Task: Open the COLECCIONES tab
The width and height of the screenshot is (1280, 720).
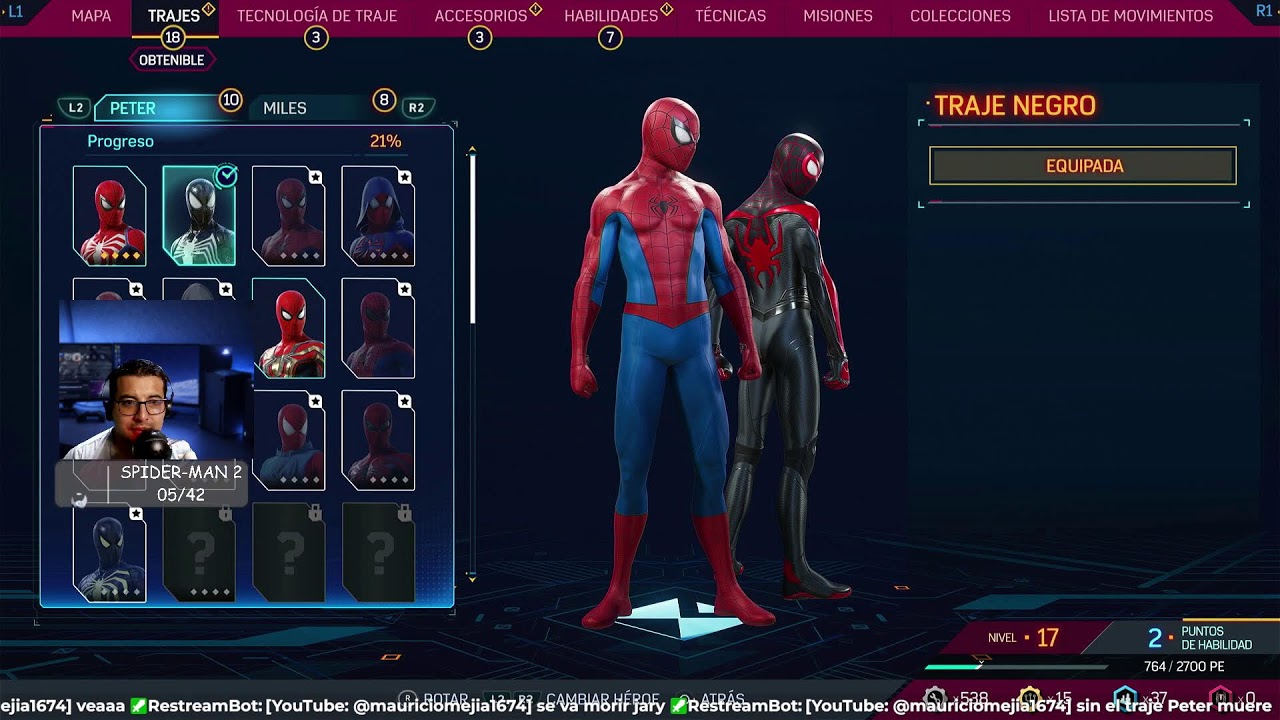Action: click(x=960, y=16)
